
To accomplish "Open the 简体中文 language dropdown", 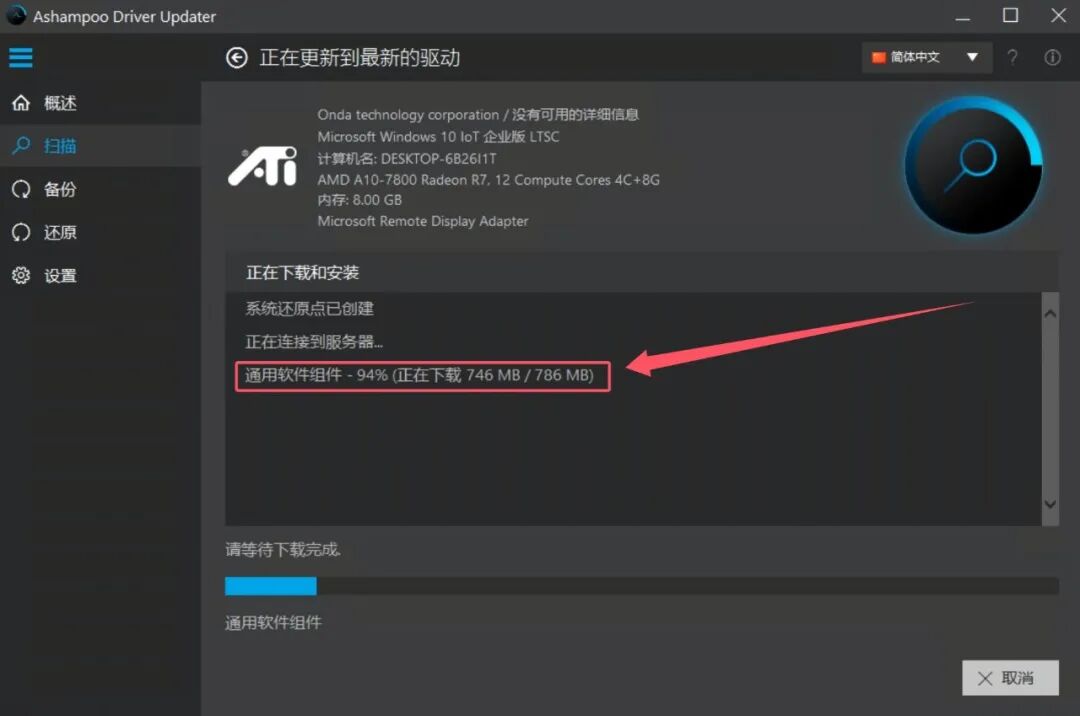I will coord(926,57).
